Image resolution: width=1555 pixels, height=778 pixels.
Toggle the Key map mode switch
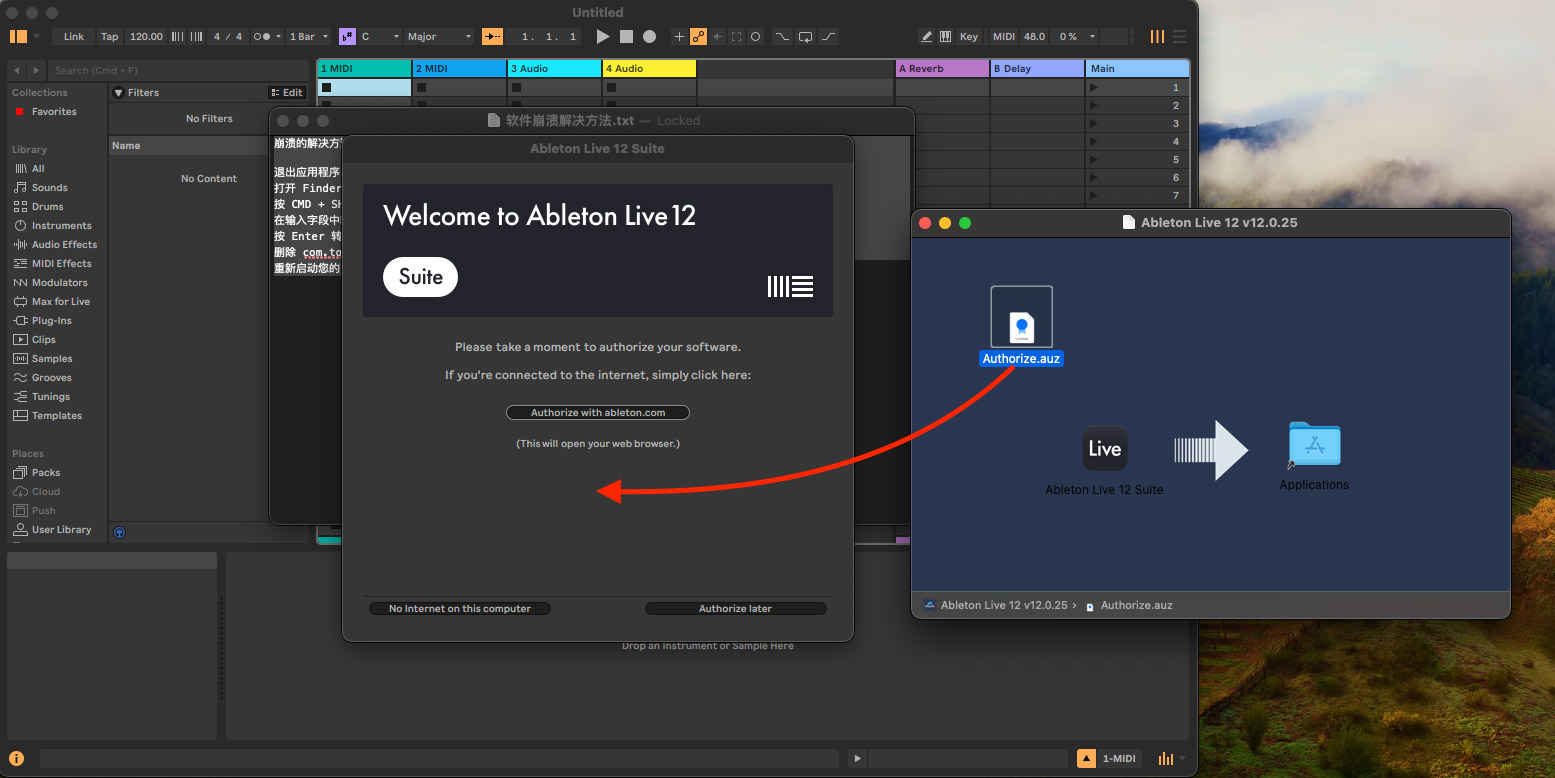click(x=969, y=36)
